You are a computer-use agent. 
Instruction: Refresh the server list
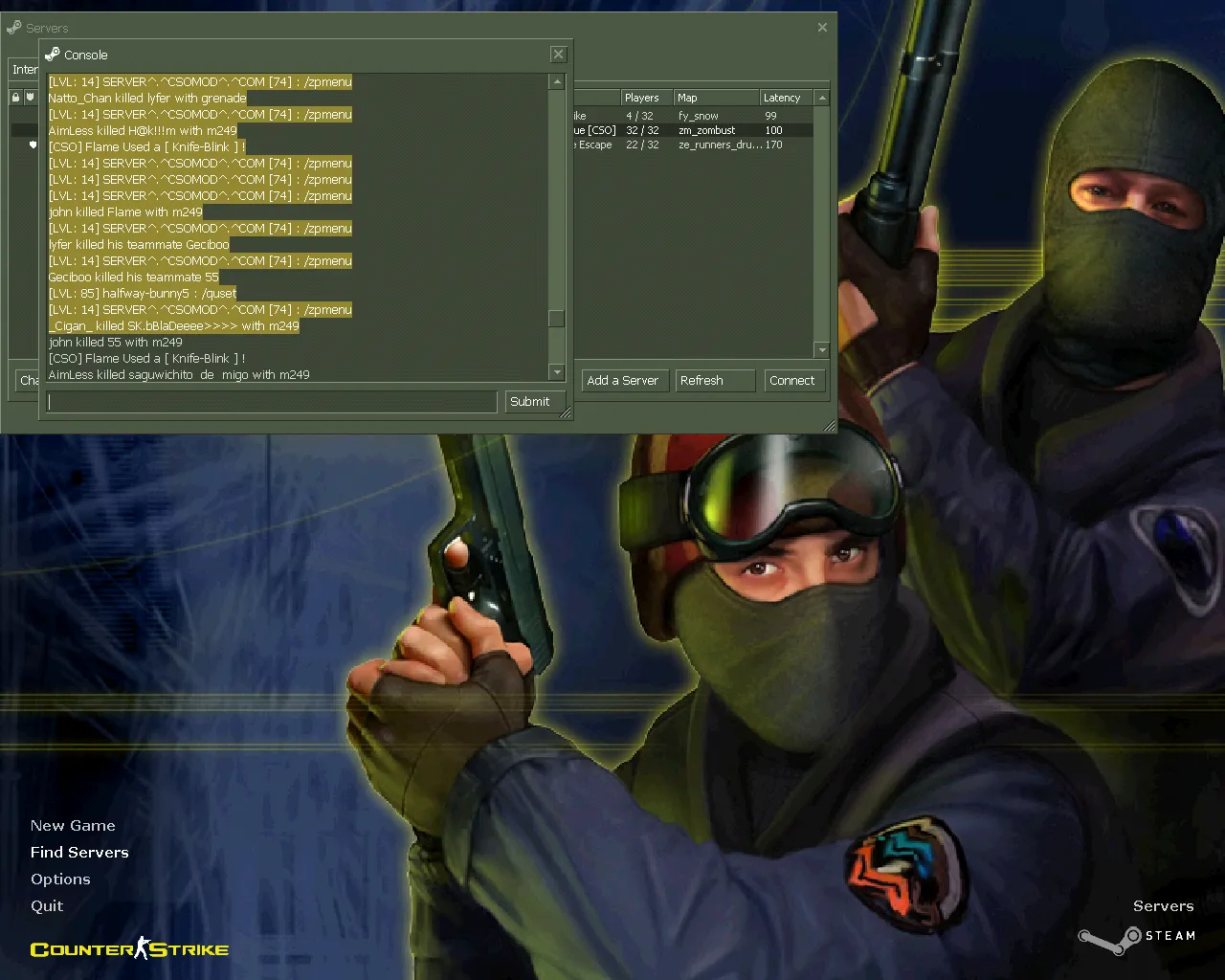pos(715,381)
